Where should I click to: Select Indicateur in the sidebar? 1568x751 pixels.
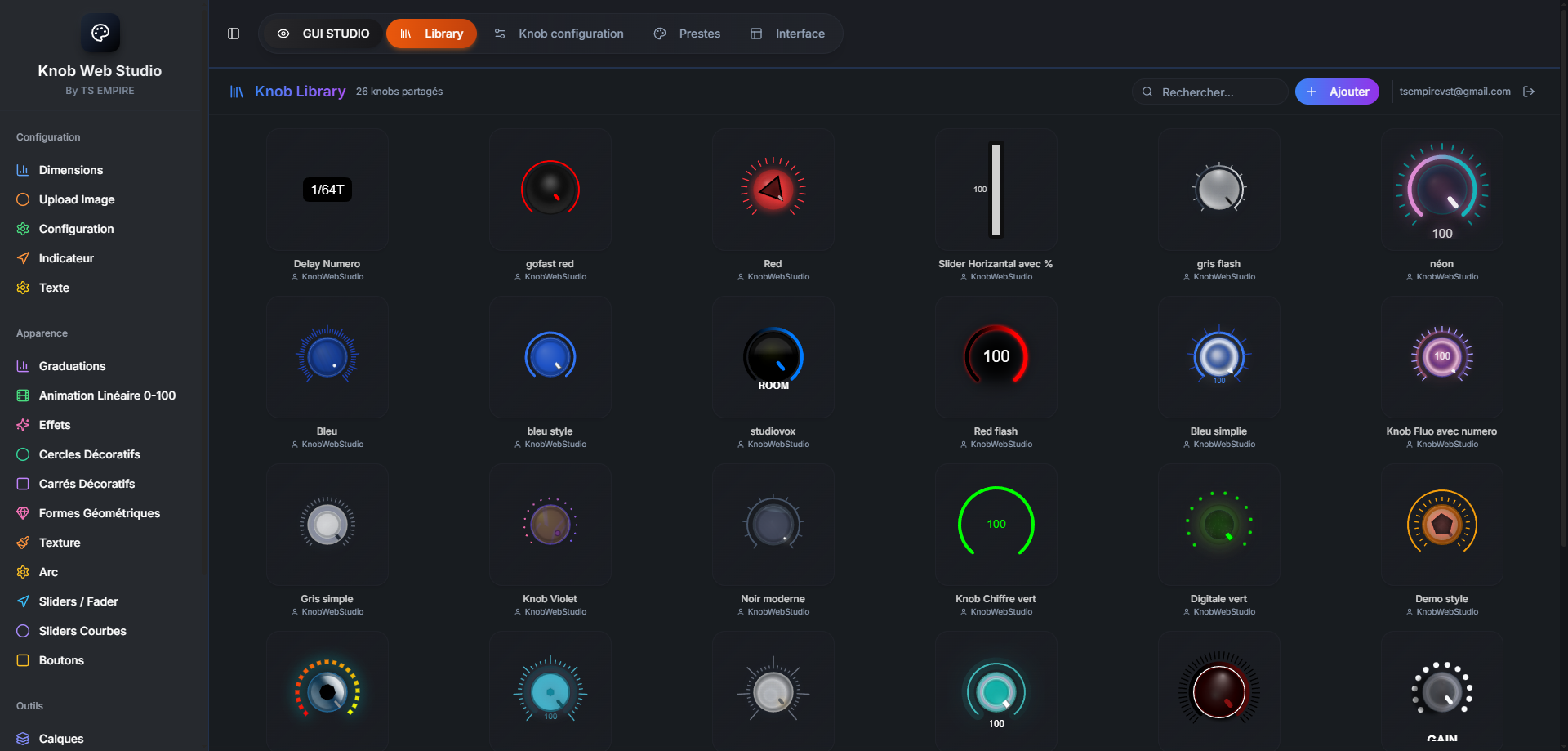pos(66,258)
